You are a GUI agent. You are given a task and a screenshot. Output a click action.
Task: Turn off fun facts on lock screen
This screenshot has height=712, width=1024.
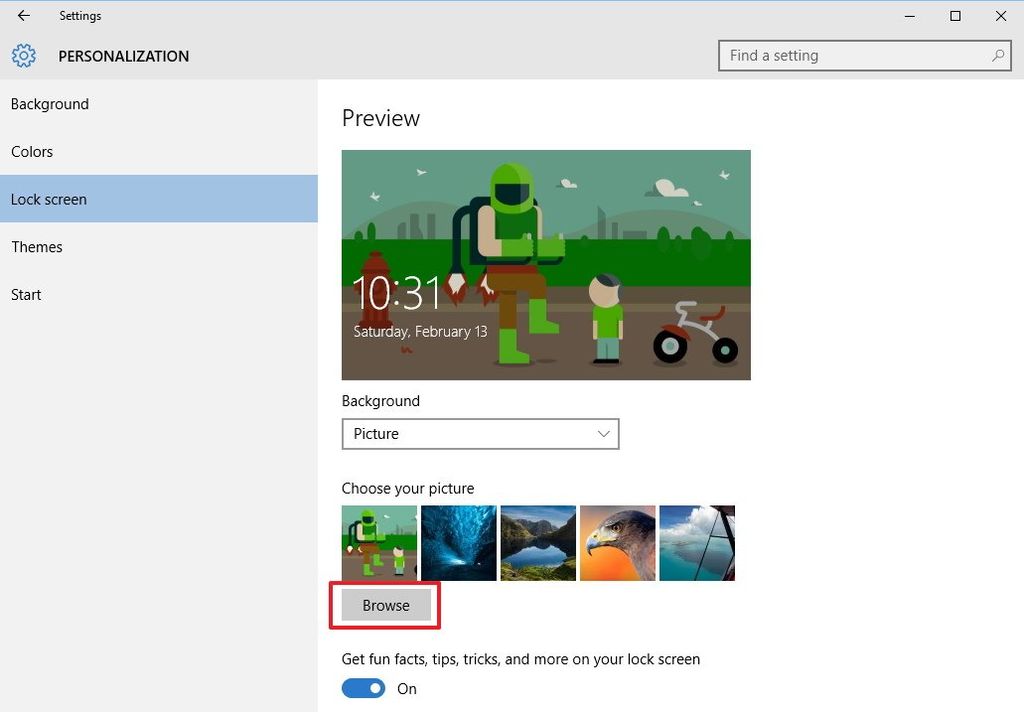363,688
